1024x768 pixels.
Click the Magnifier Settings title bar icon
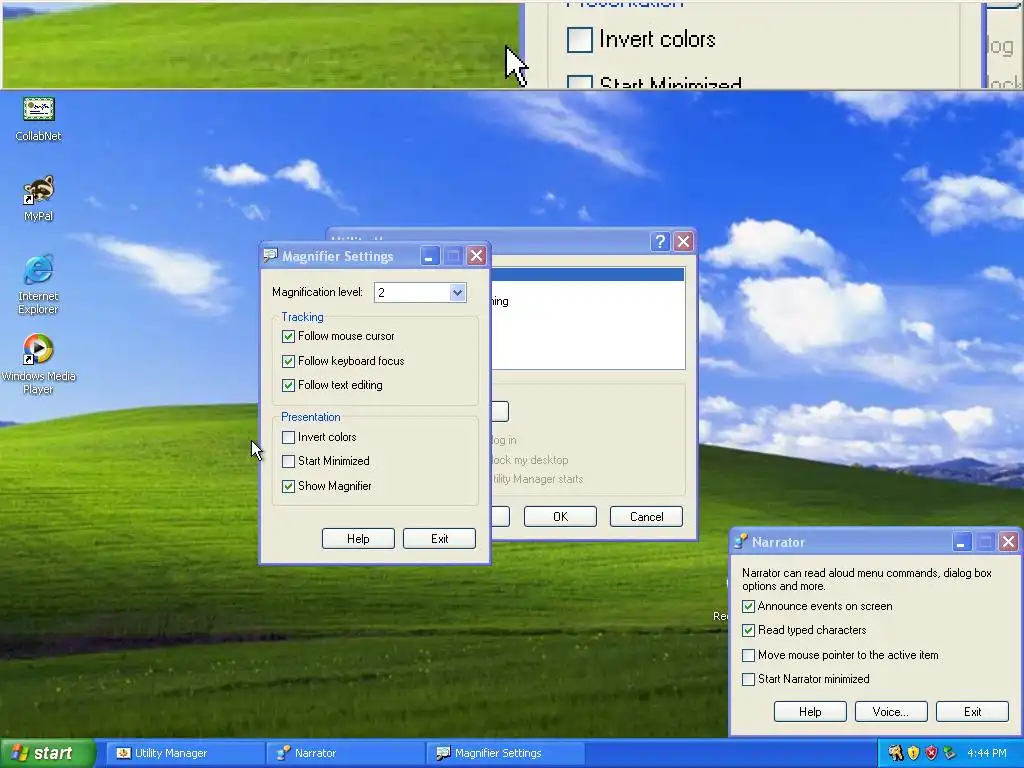point(270,255)
